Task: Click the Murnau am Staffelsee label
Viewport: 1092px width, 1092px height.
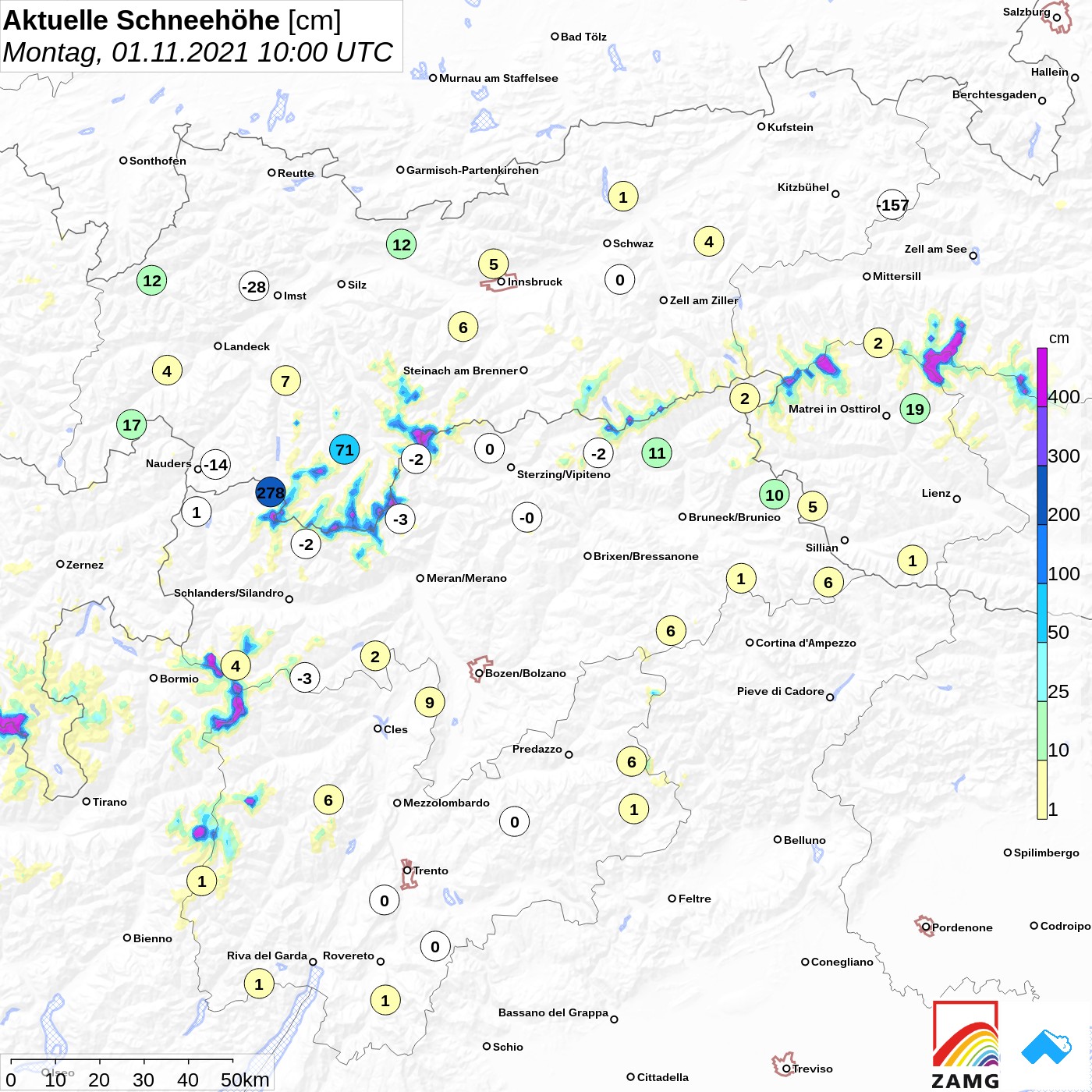Action: 498,78
